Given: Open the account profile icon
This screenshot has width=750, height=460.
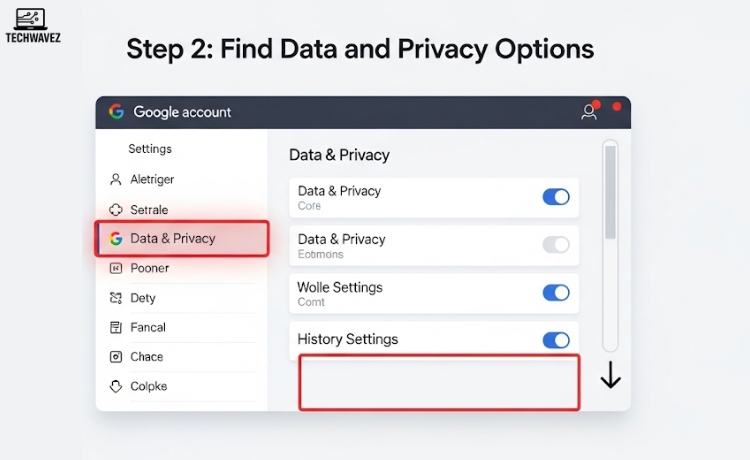Looking at the screenshot, I should click(589, 112).
